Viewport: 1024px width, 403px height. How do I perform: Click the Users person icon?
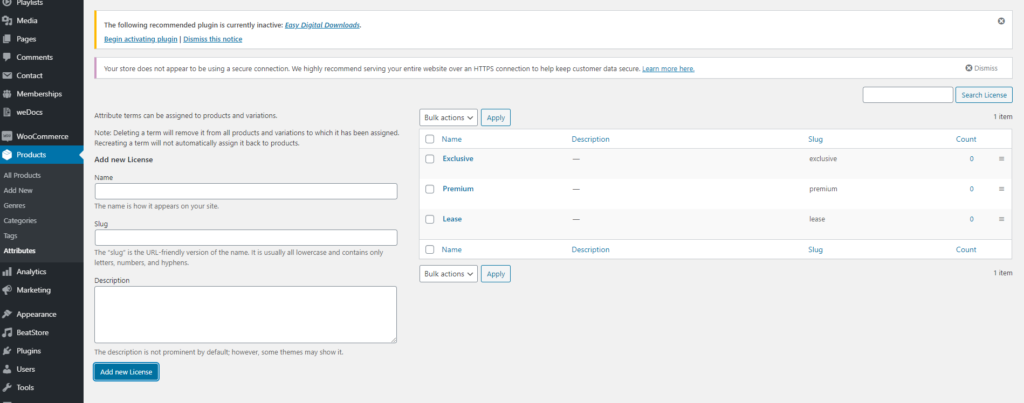click(7, 369)
